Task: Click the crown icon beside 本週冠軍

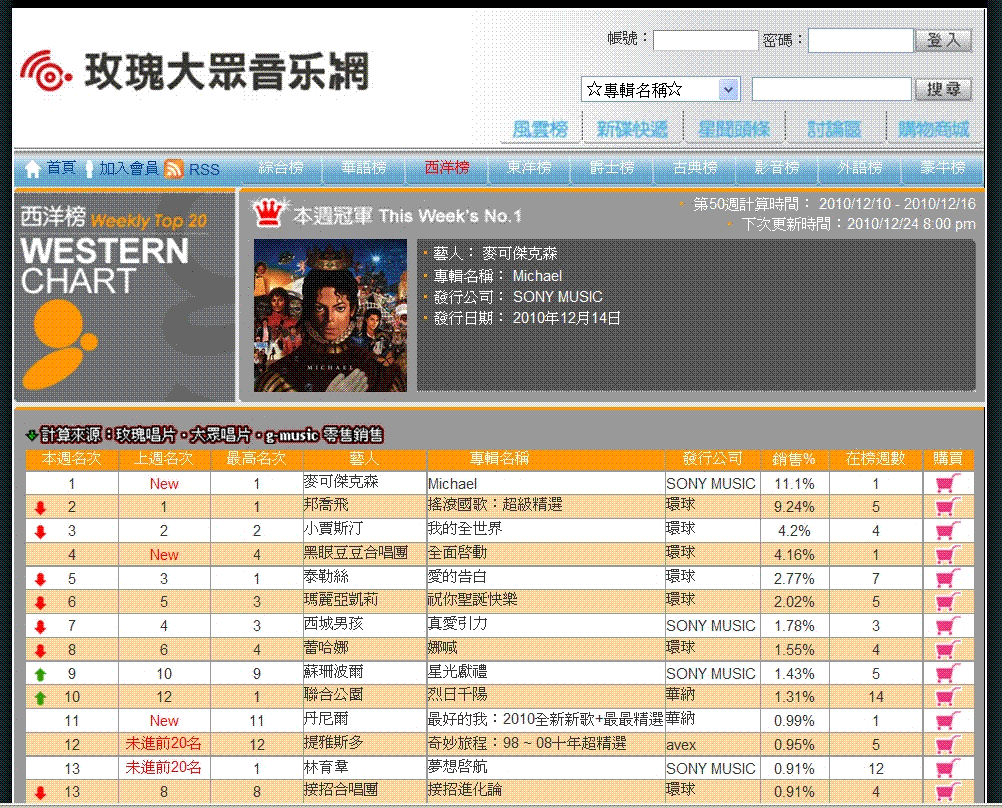Action: (x=268, y=214)
